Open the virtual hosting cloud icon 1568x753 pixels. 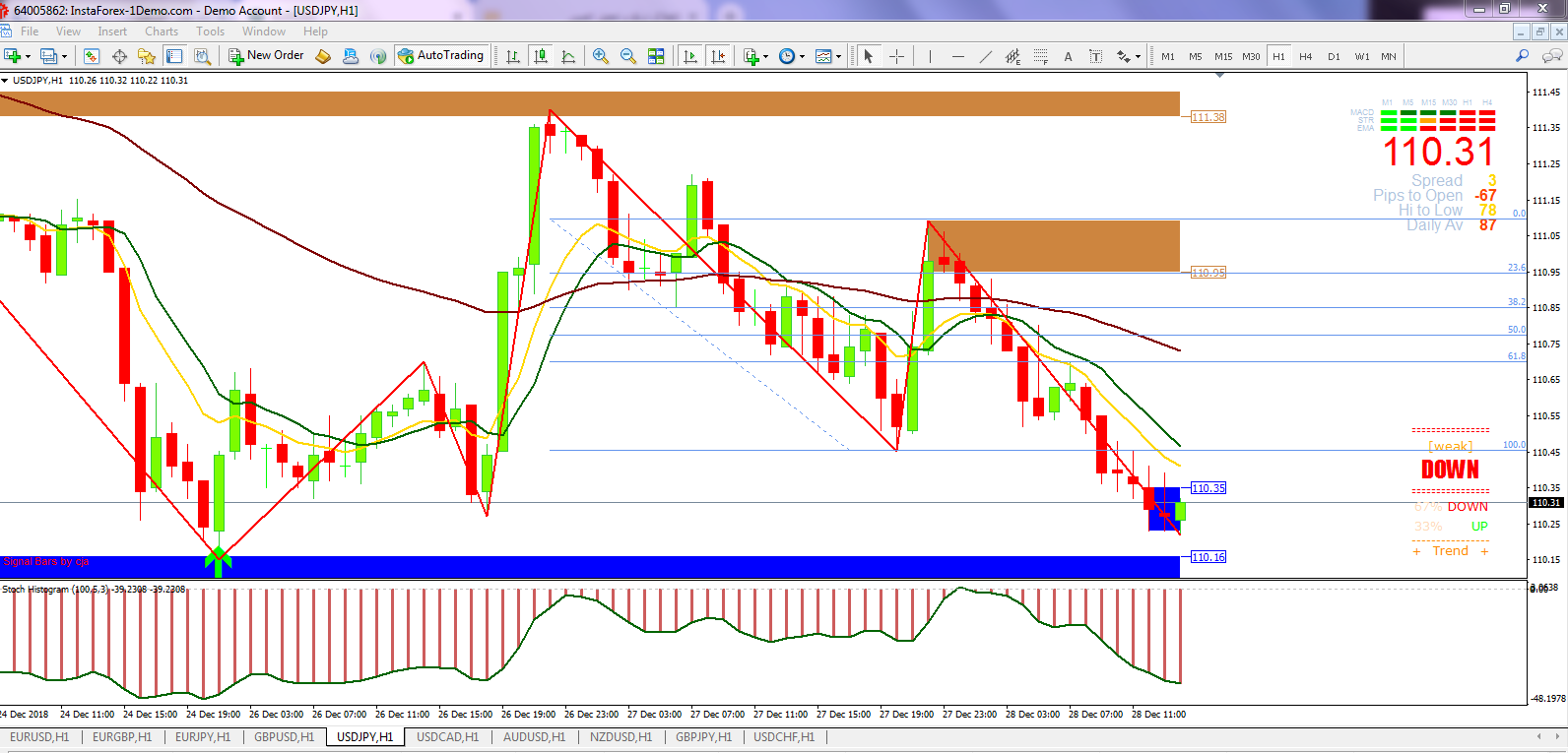pos(350,56)
